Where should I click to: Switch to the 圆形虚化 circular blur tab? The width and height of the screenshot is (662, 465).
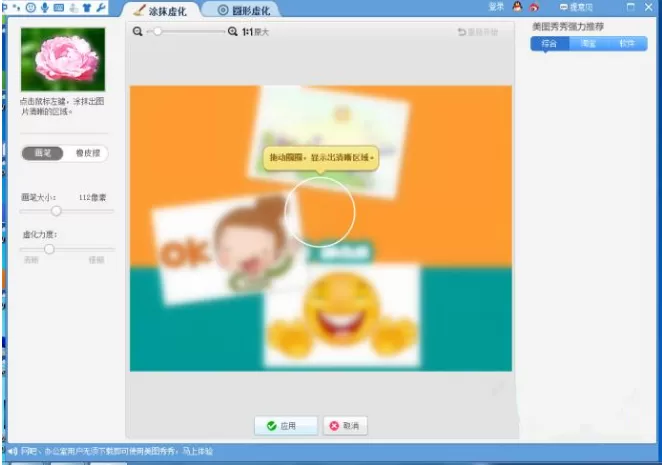point(244,11)
